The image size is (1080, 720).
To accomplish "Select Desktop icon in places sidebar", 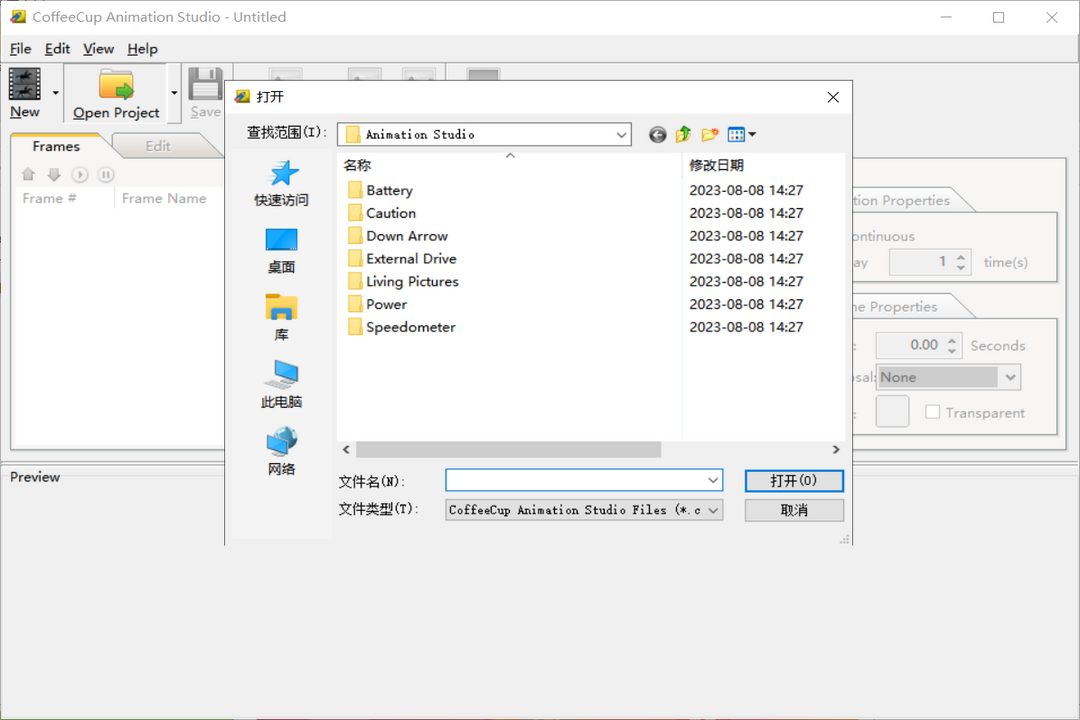I will pyautogui.click(x=282, y=241).
